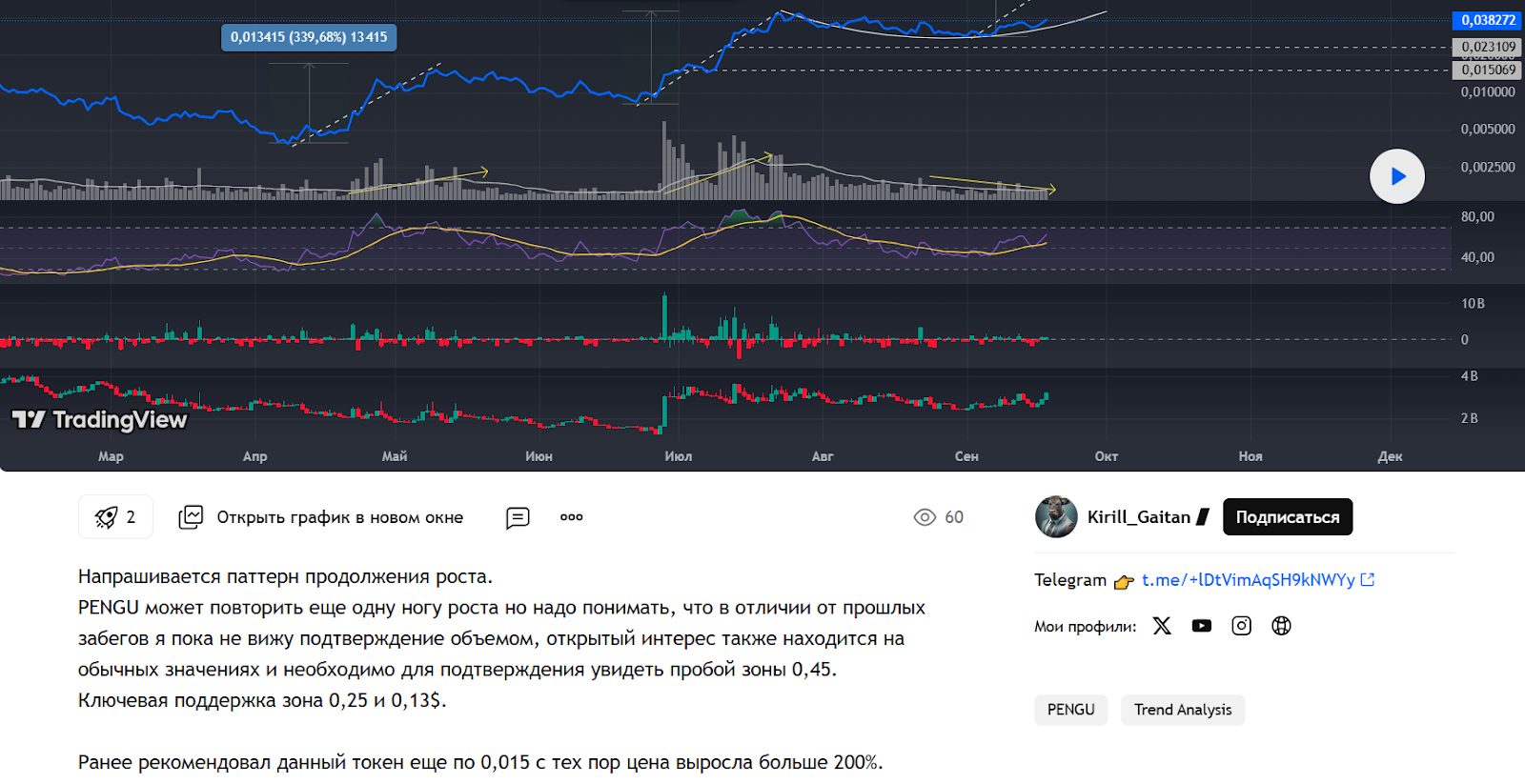Click Kirill_Gaitan avatar picture
This screenshot has height=784, width=1525.
[1056, 517]
